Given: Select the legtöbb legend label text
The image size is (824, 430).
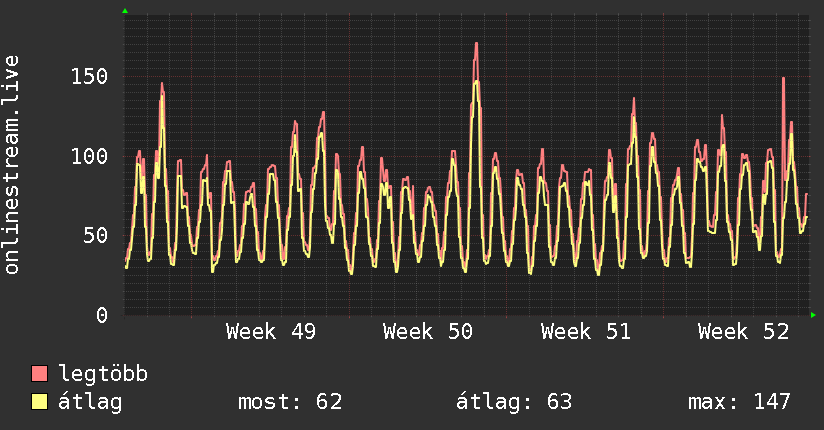Looking at the screenshot, I should click(x=103, y=375).
